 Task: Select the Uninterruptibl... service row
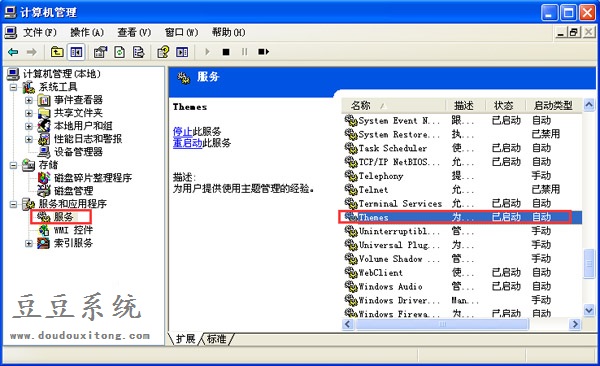point(462,231)
